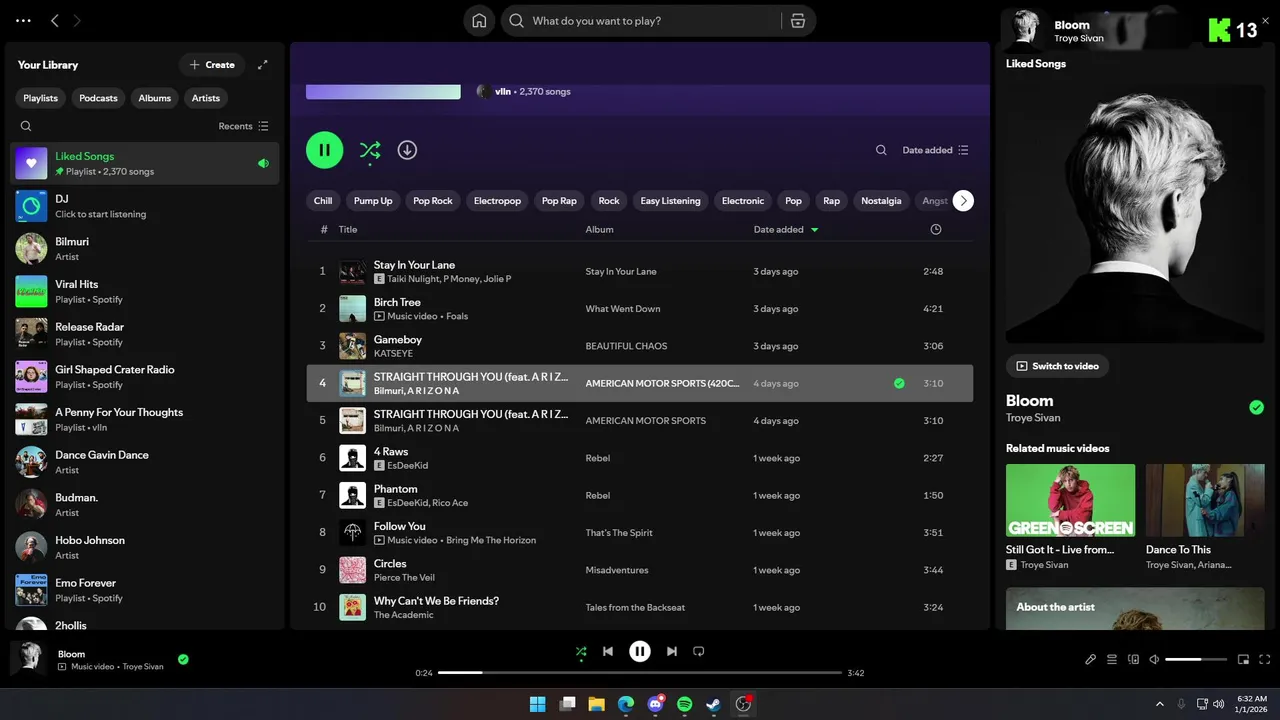Click the Create button in library
Screen dimensions: 1280x720
(x=212, y=65)
